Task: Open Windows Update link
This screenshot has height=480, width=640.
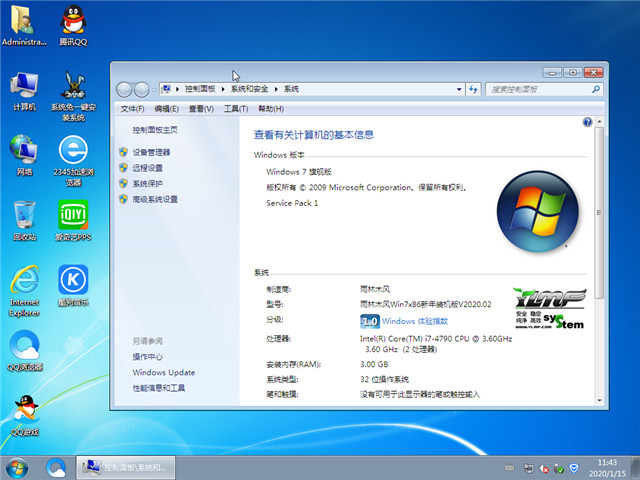Action: click(164, 372)
